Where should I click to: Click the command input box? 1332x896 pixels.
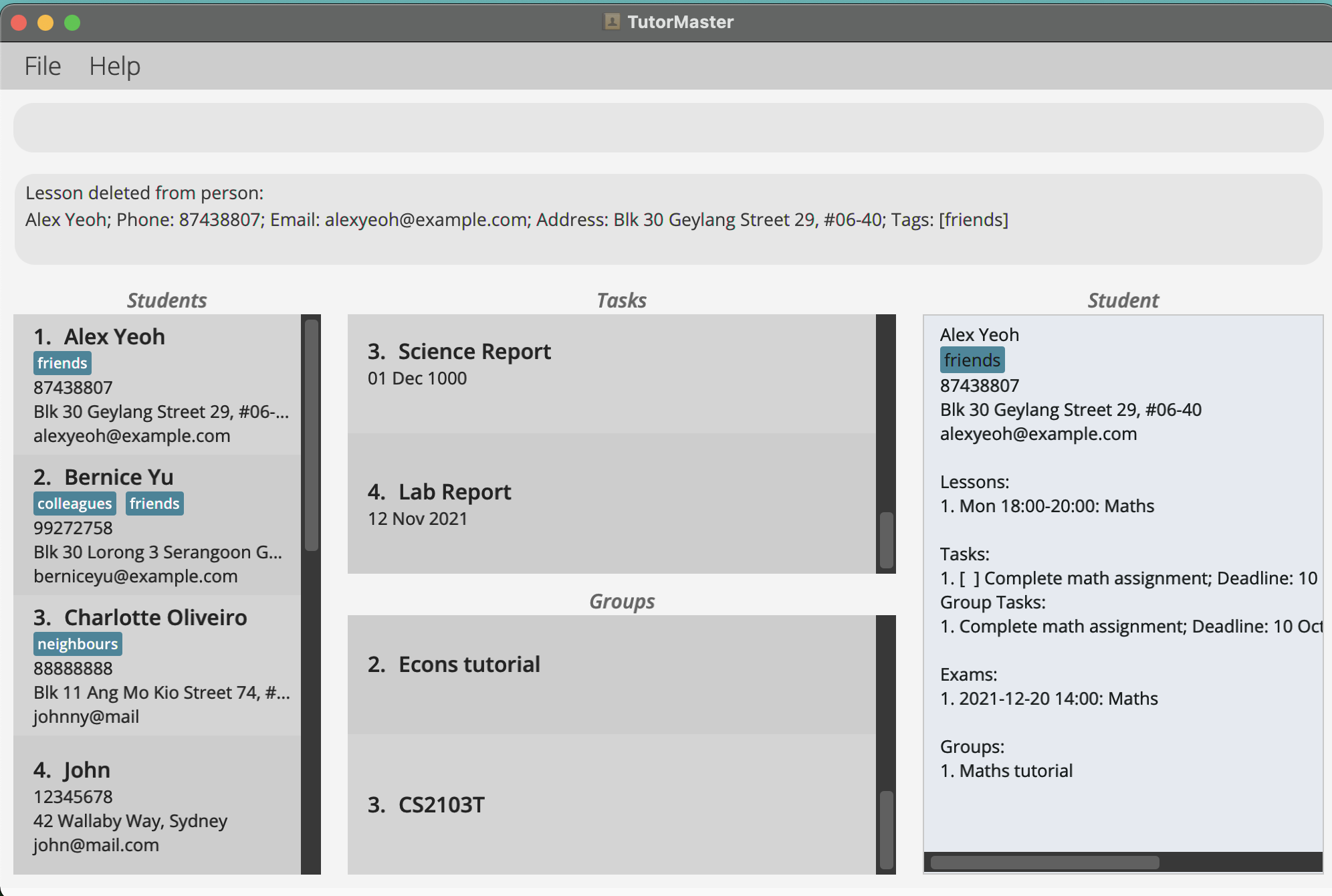(667, 128)
